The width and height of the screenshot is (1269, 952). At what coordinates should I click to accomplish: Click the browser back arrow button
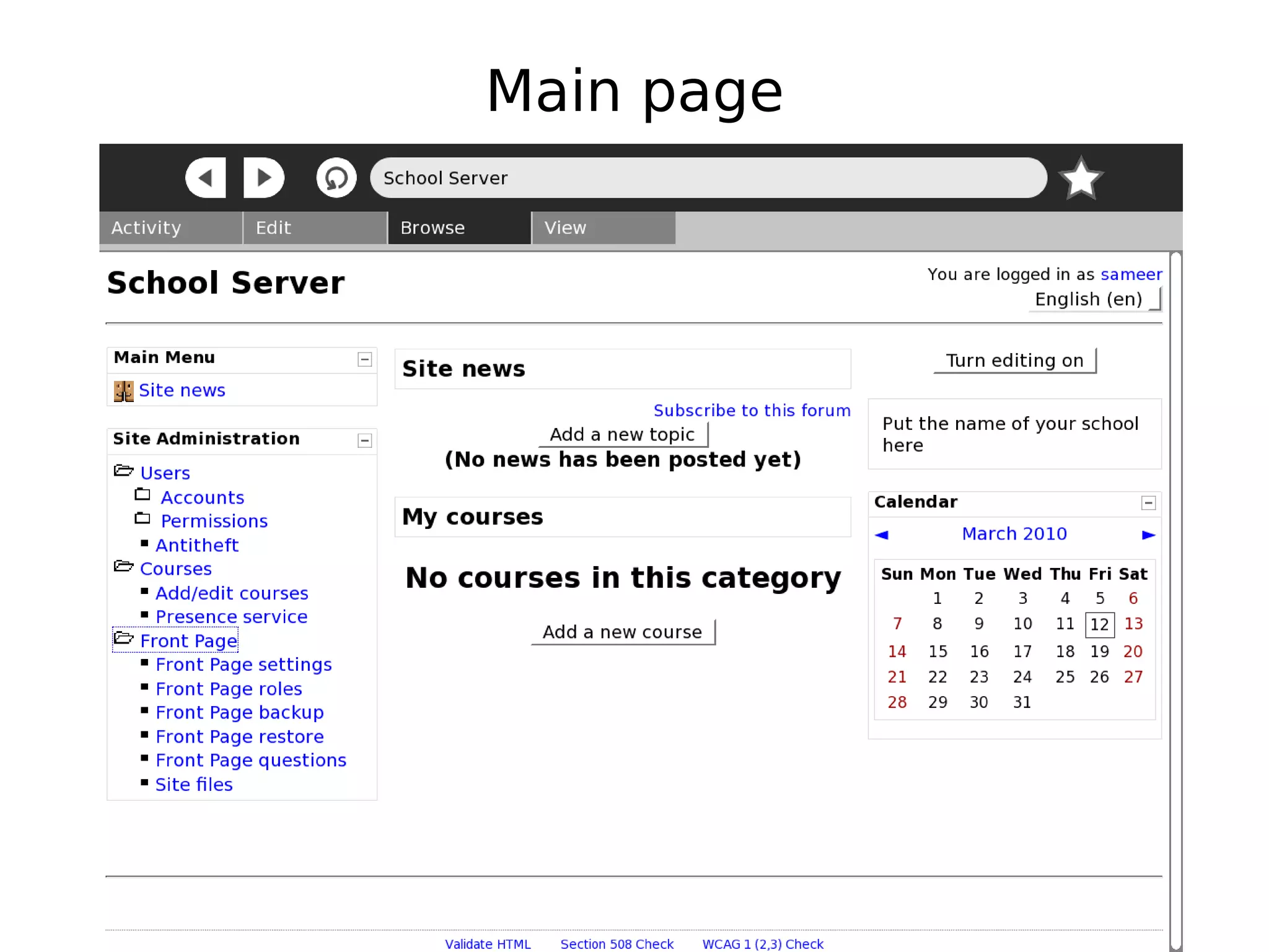206,178
